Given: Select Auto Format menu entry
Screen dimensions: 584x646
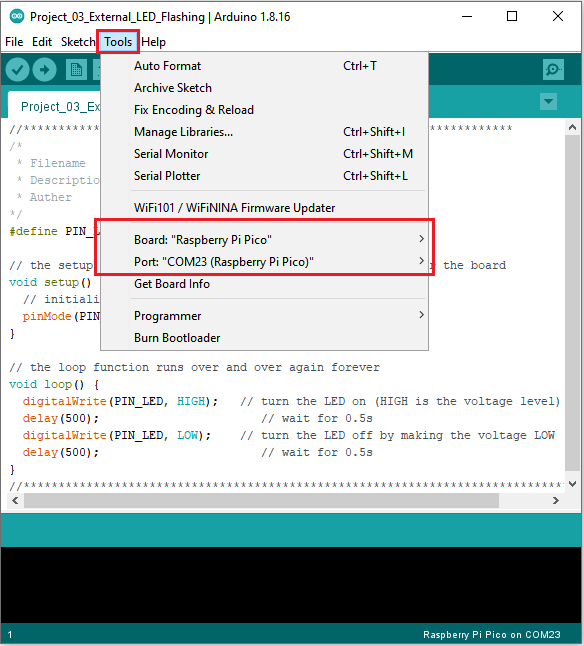Looking at the screenshot, I should [x=265, y=66].
